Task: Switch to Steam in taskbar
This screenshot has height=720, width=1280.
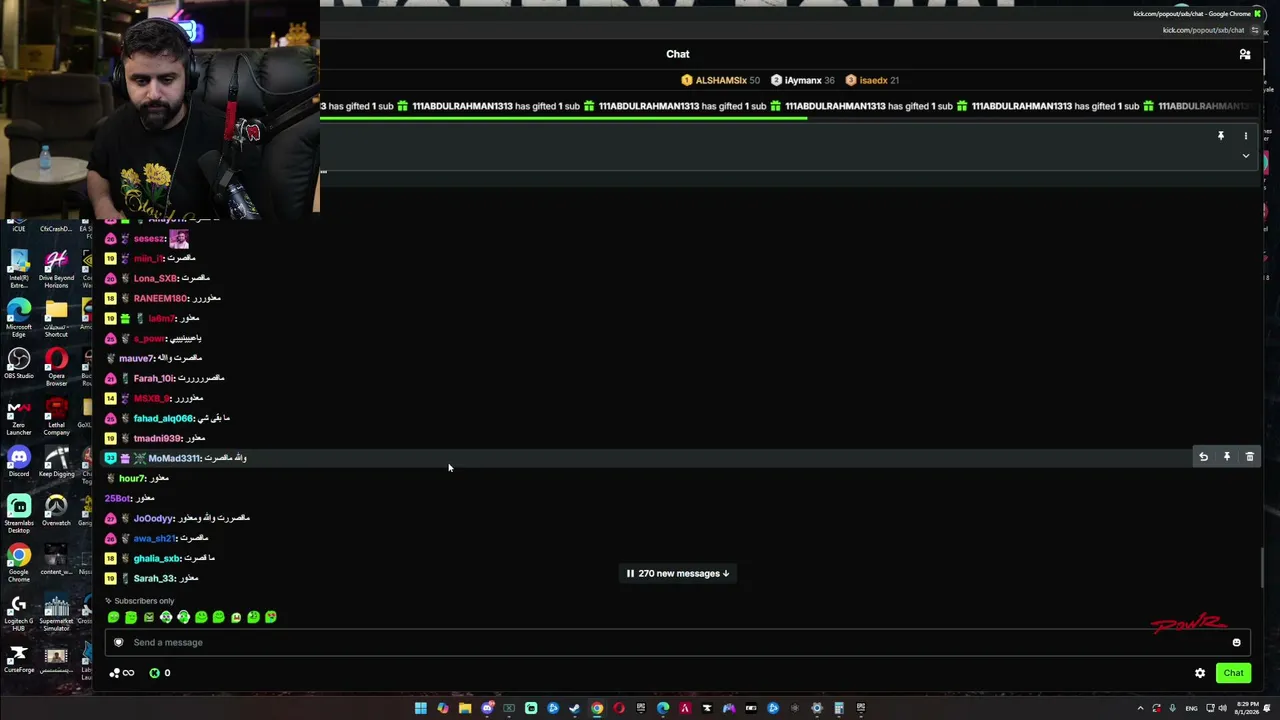Action: [x=575, y=708]
